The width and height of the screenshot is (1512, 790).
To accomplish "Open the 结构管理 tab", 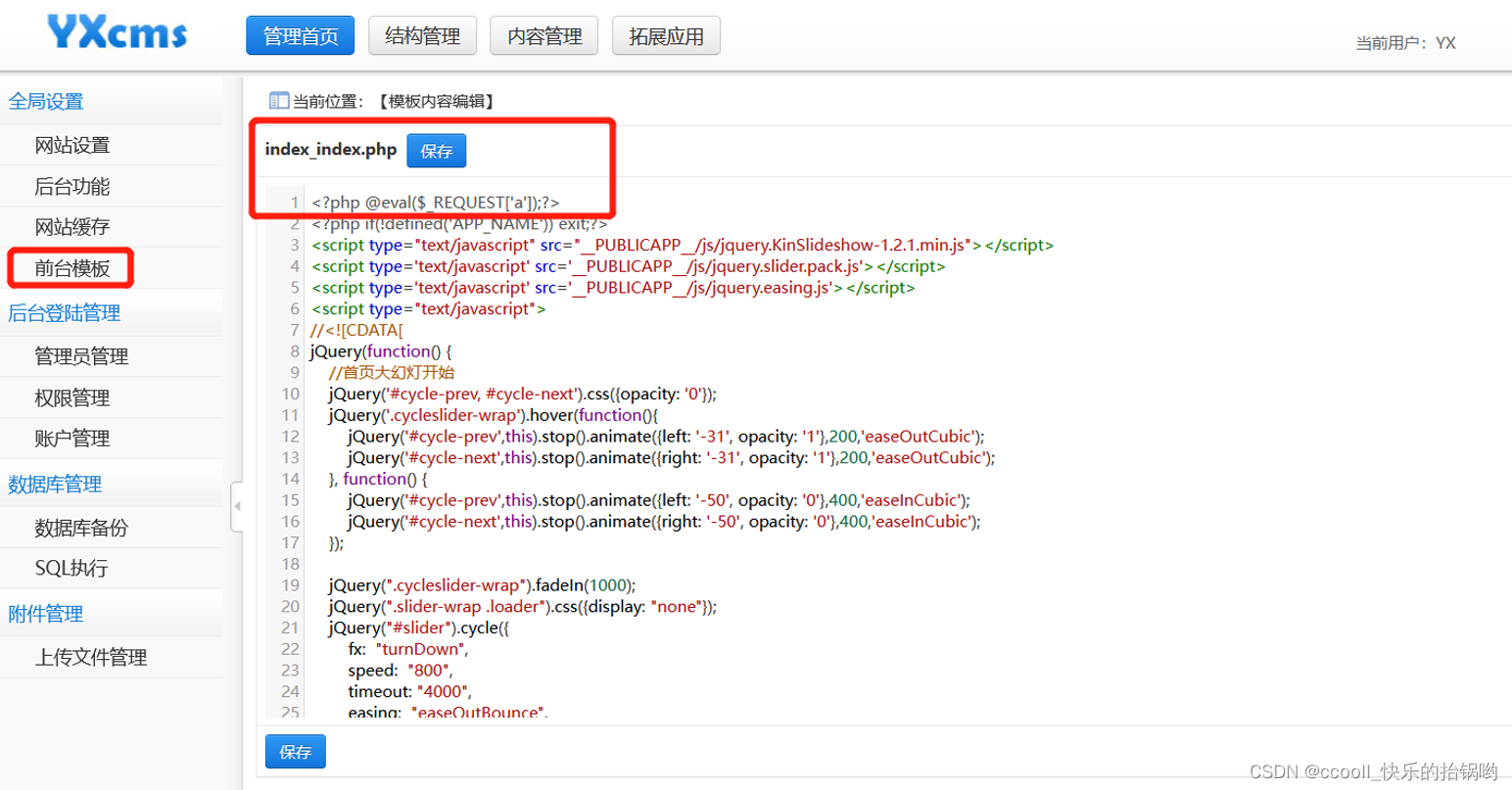I will [x=422, y=36].
